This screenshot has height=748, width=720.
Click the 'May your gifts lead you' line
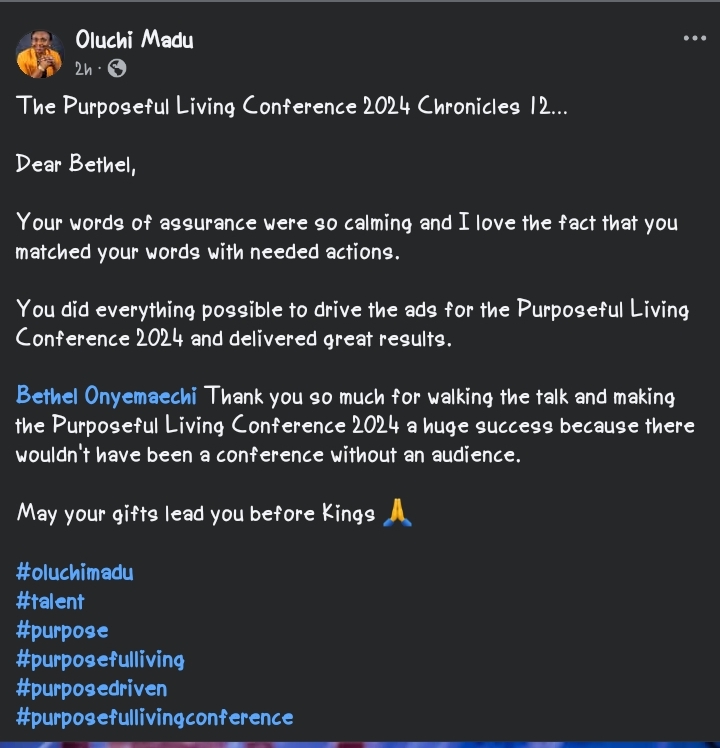pos(196,513)
